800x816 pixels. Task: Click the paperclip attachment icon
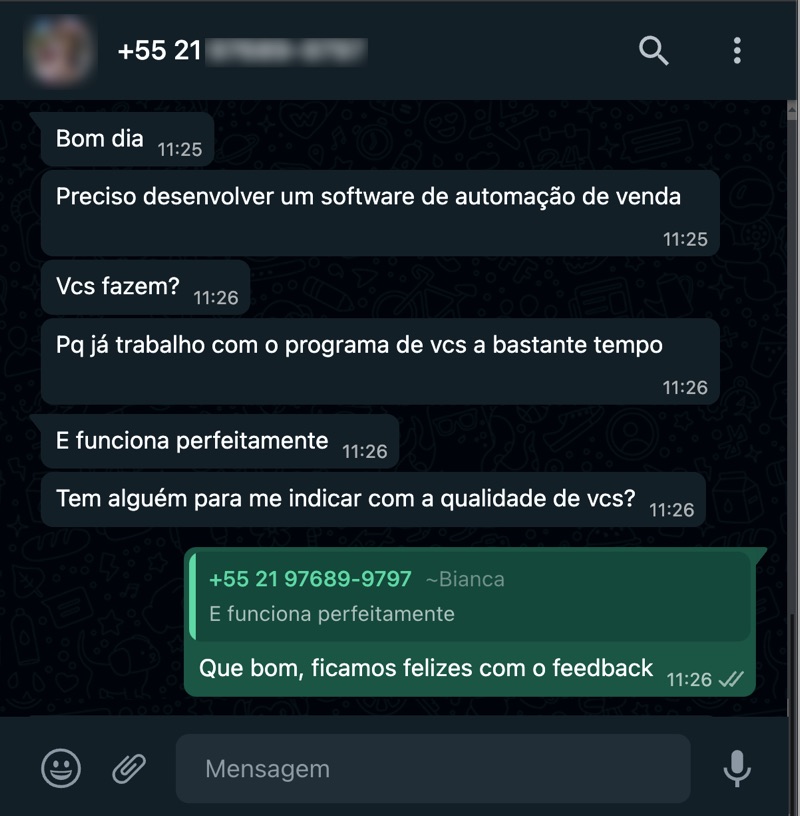pos(129,768)
